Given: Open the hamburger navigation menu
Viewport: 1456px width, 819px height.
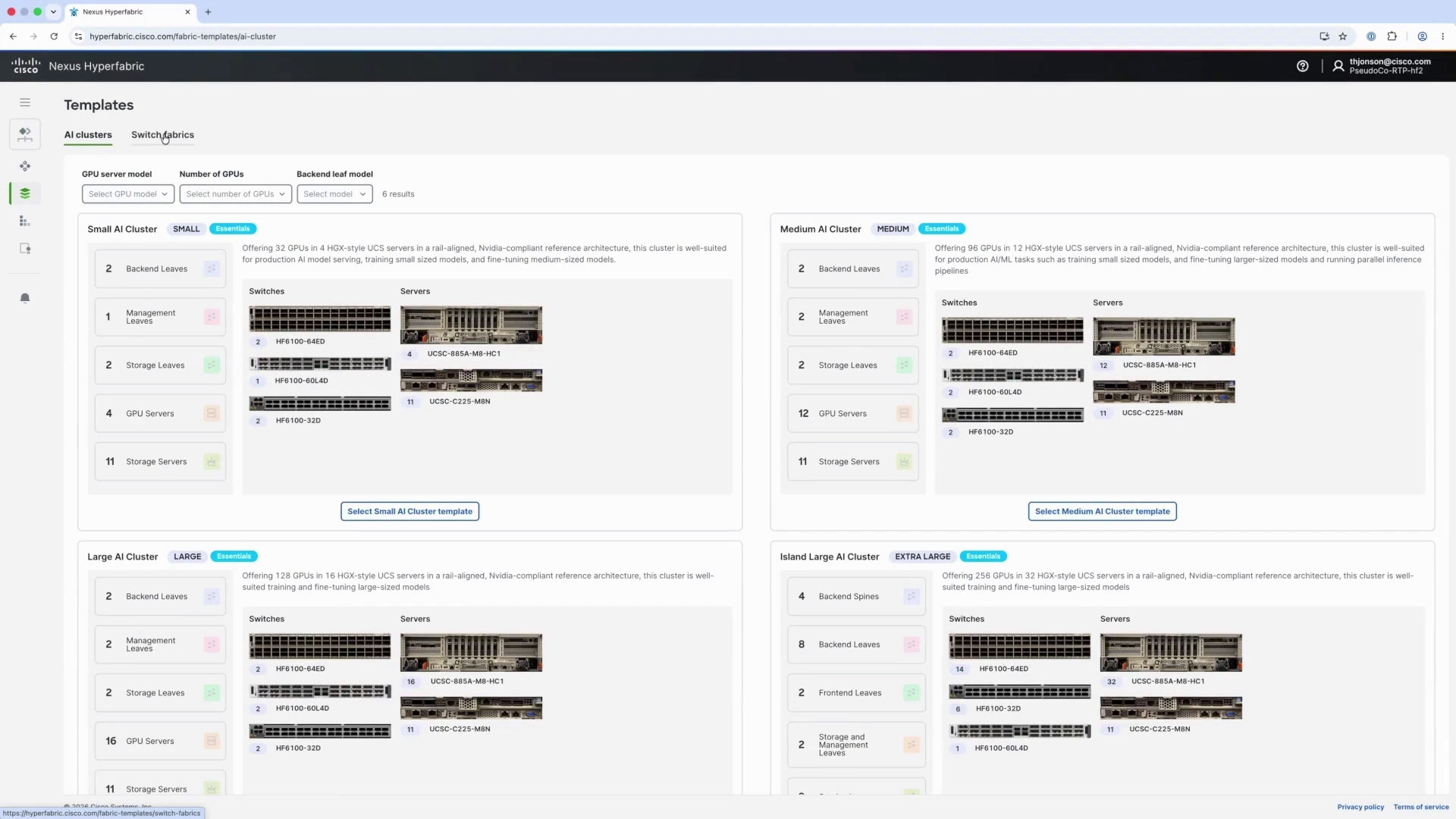Looking at the screenshot, I should tap(25, 102).
